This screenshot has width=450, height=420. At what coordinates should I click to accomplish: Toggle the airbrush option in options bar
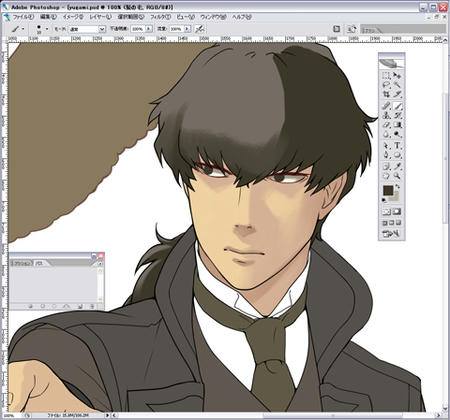click(199, 29)
